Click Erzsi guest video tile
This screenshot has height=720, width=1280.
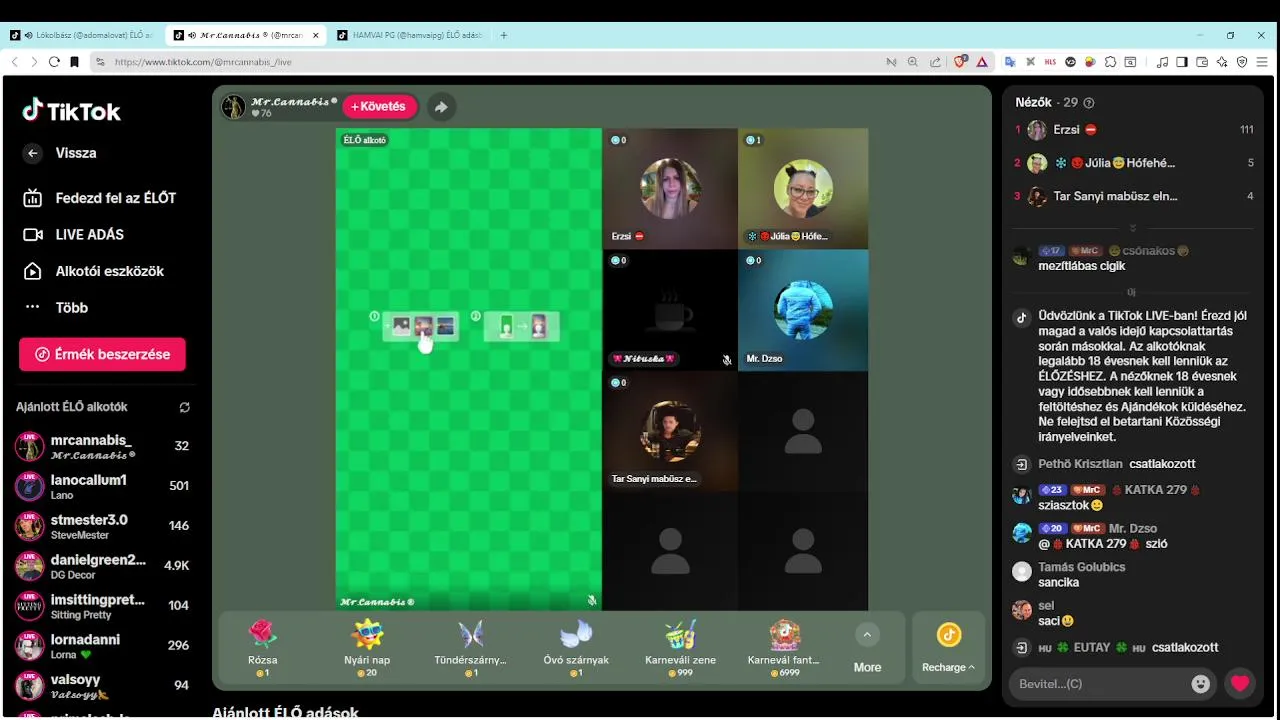[670, 188]
